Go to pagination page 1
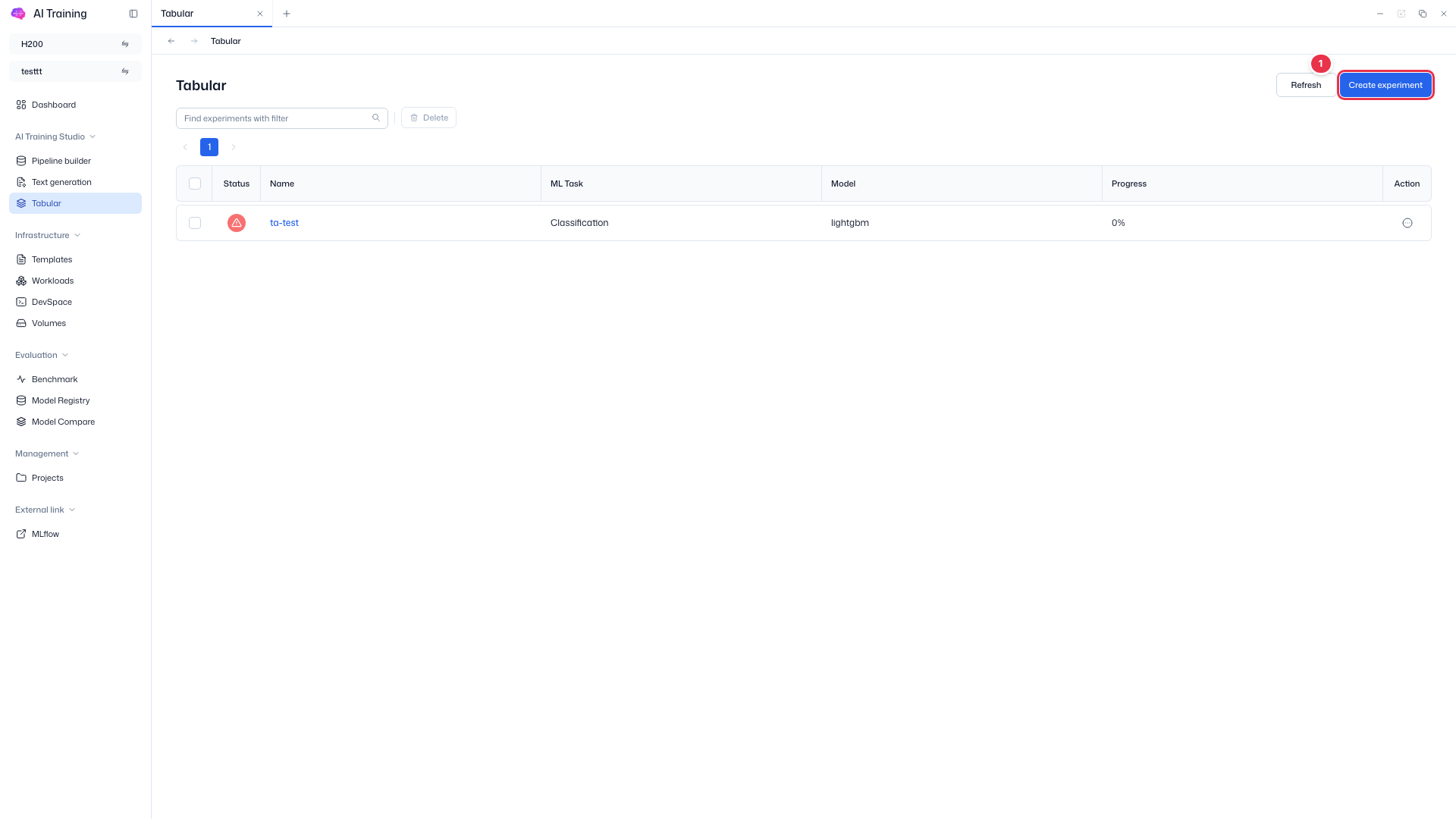 click(x=209, y=147)
